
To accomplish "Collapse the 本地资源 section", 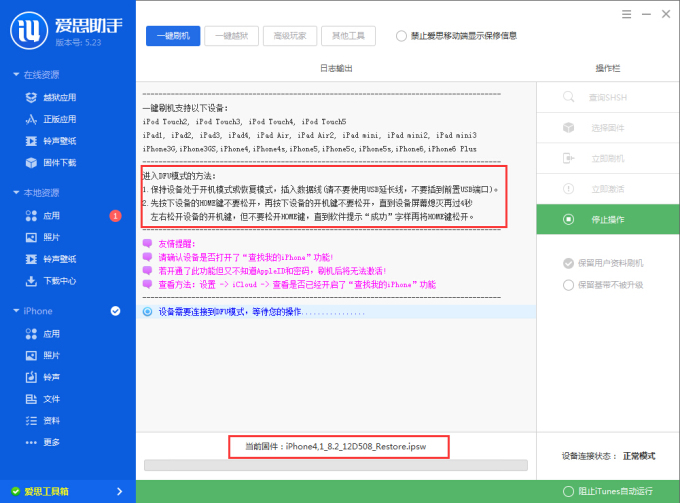I will coord(16,192).
